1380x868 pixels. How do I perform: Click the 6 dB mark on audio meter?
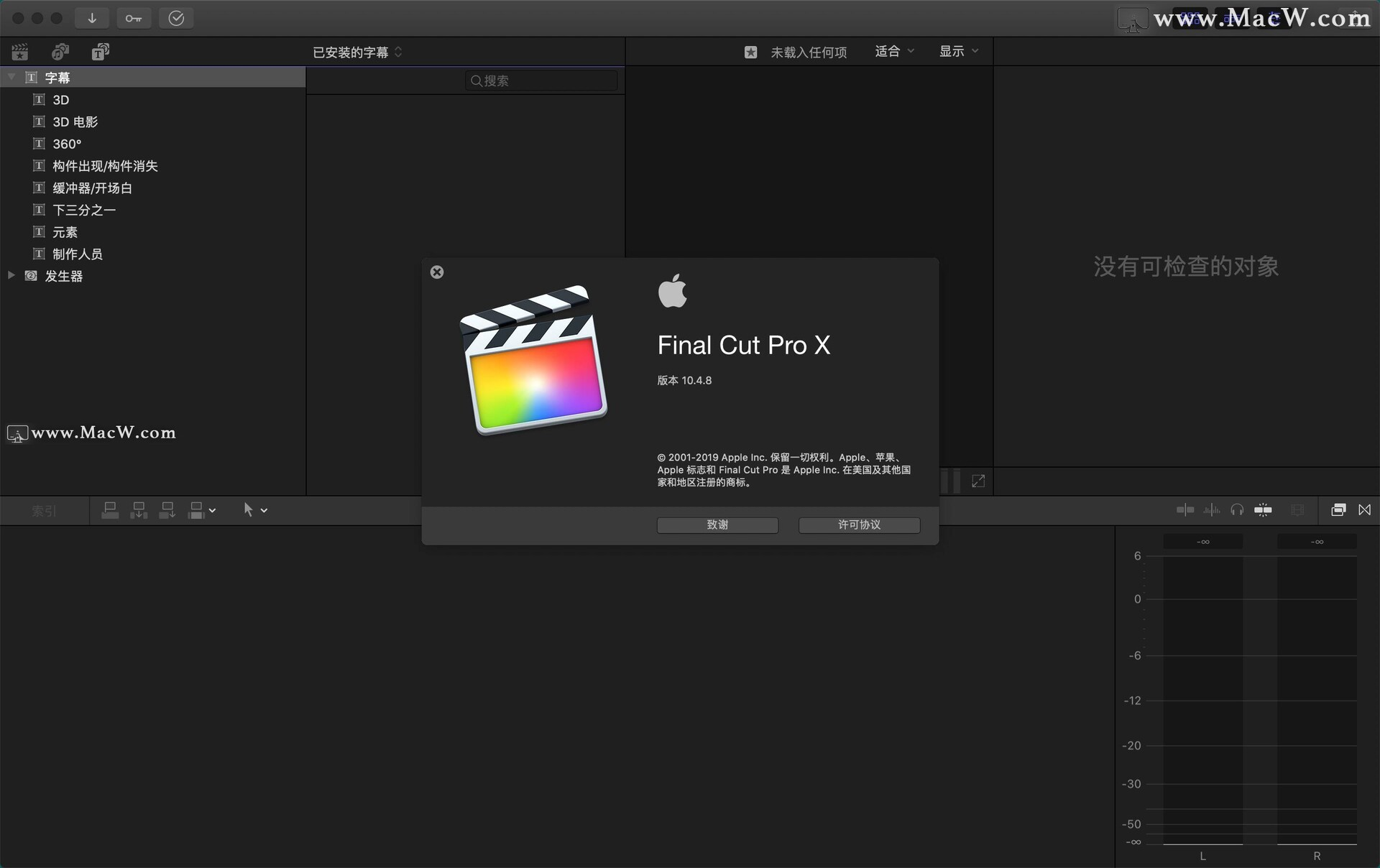pos(1137,555)
